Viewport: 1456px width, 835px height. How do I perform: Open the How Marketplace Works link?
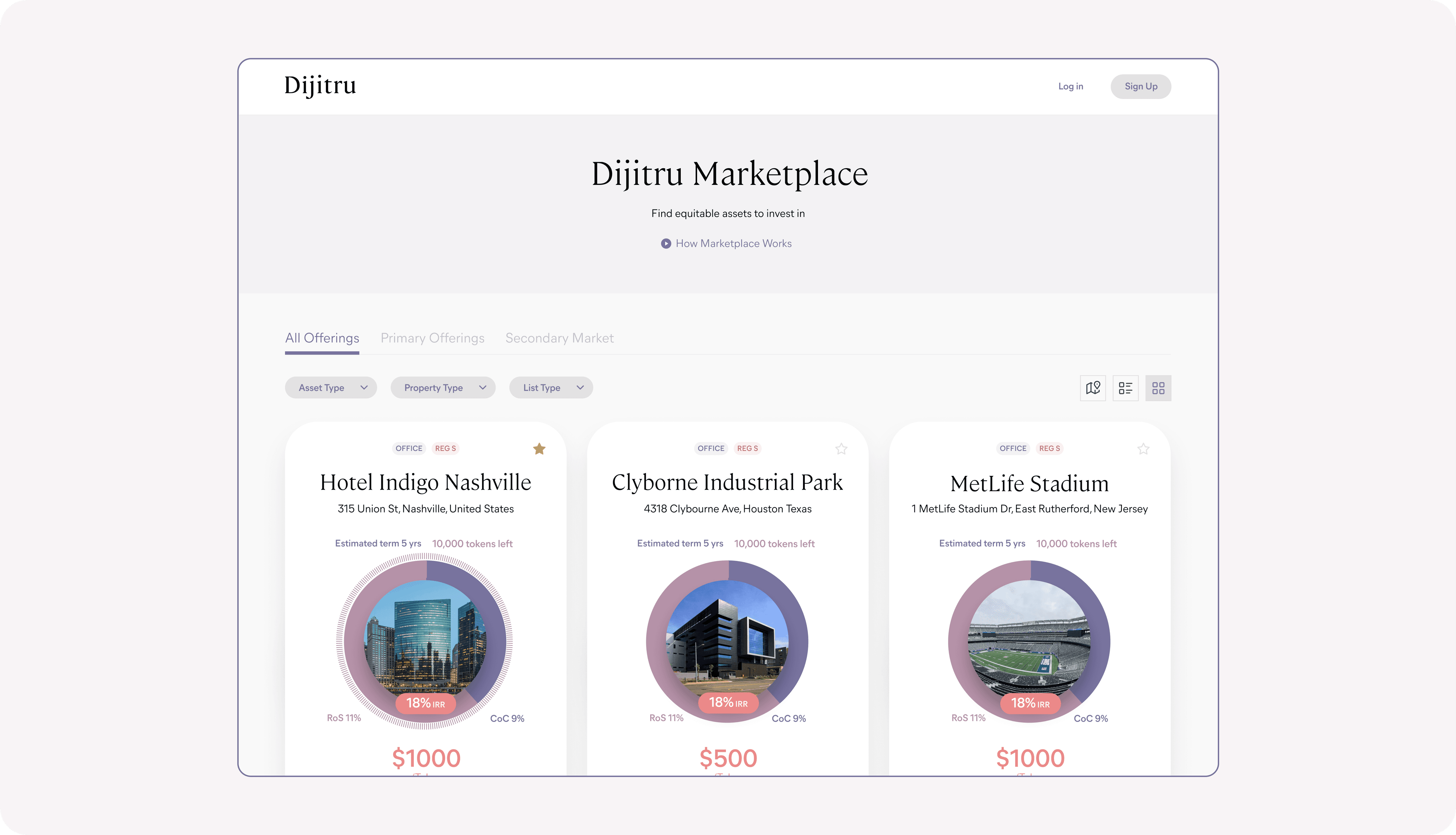(x=733, y=244)
